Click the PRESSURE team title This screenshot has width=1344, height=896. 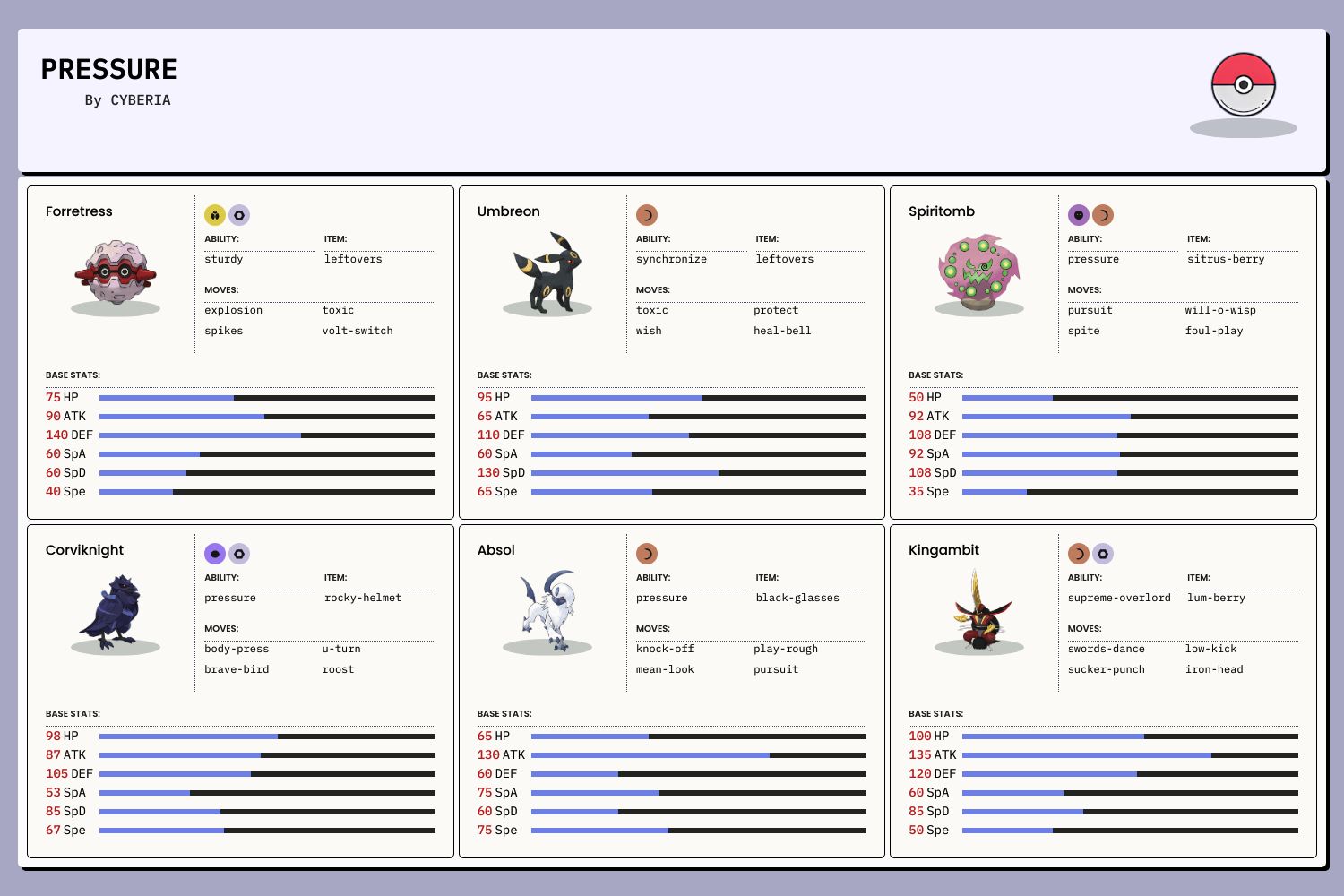[109, 70]
